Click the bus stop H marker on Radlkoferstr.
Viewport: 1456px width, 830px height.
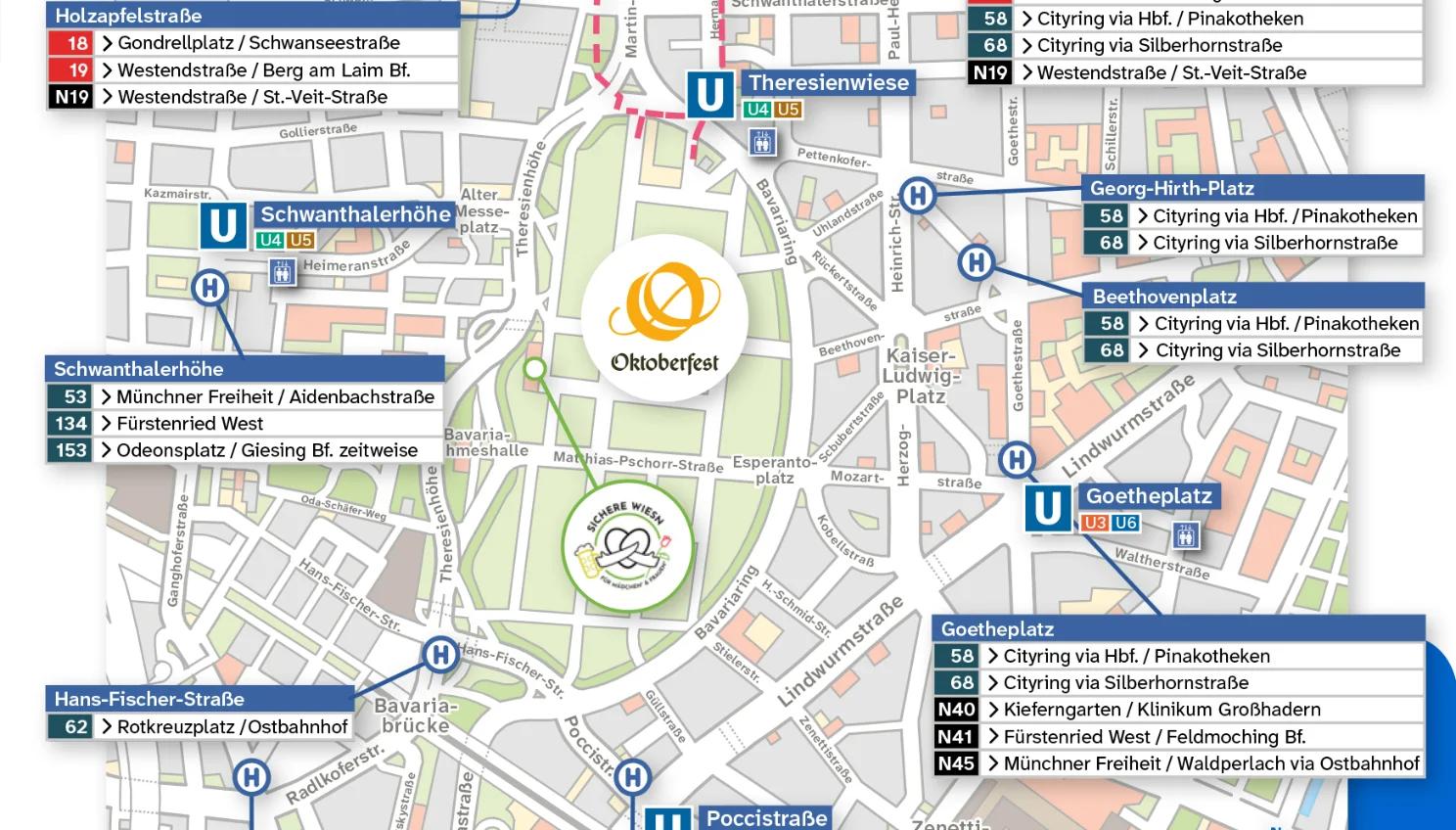251,778
